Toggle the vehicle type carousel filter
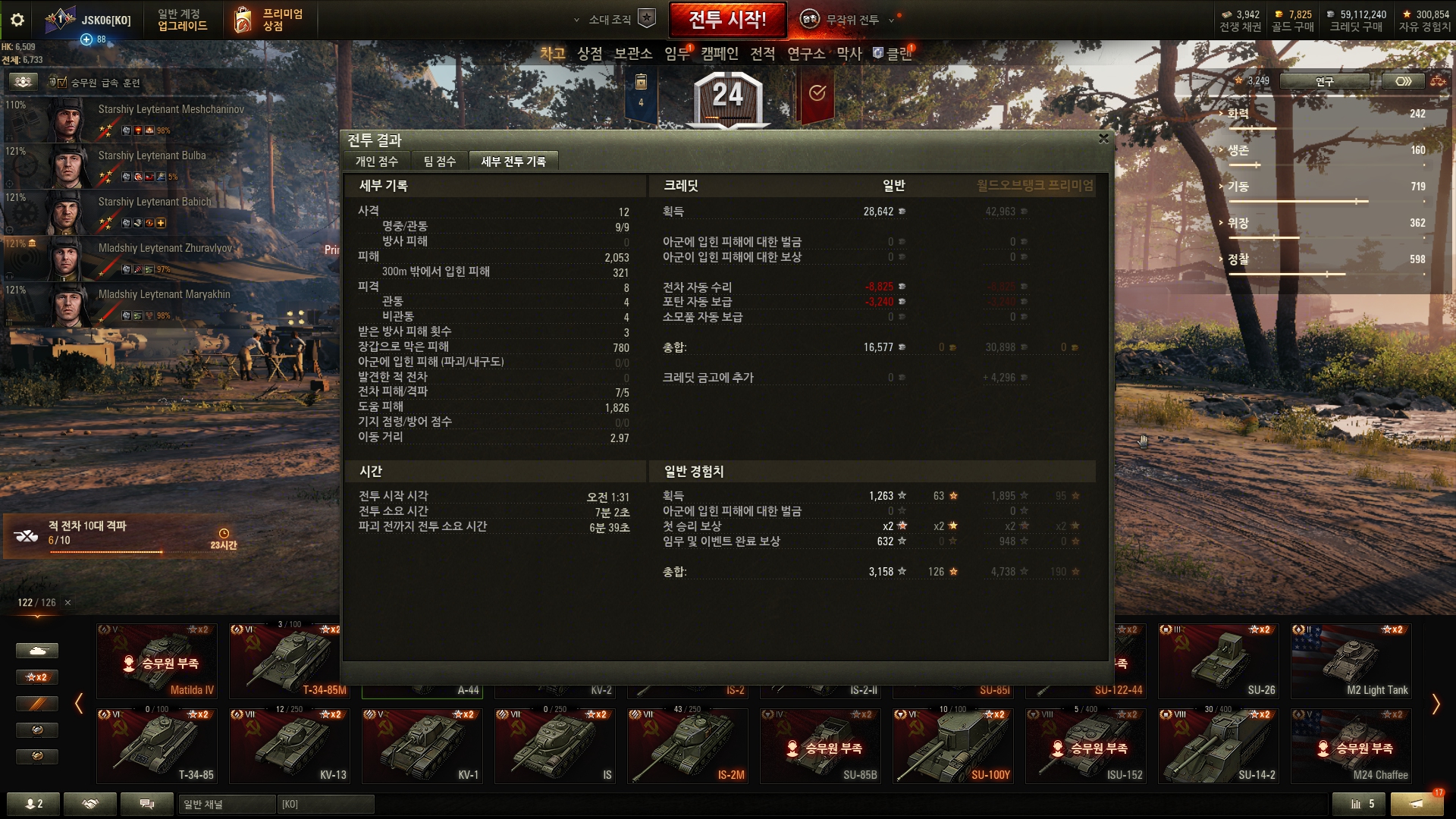The height and width of the screenshot is (819, 1456). [x=36, y=651]
